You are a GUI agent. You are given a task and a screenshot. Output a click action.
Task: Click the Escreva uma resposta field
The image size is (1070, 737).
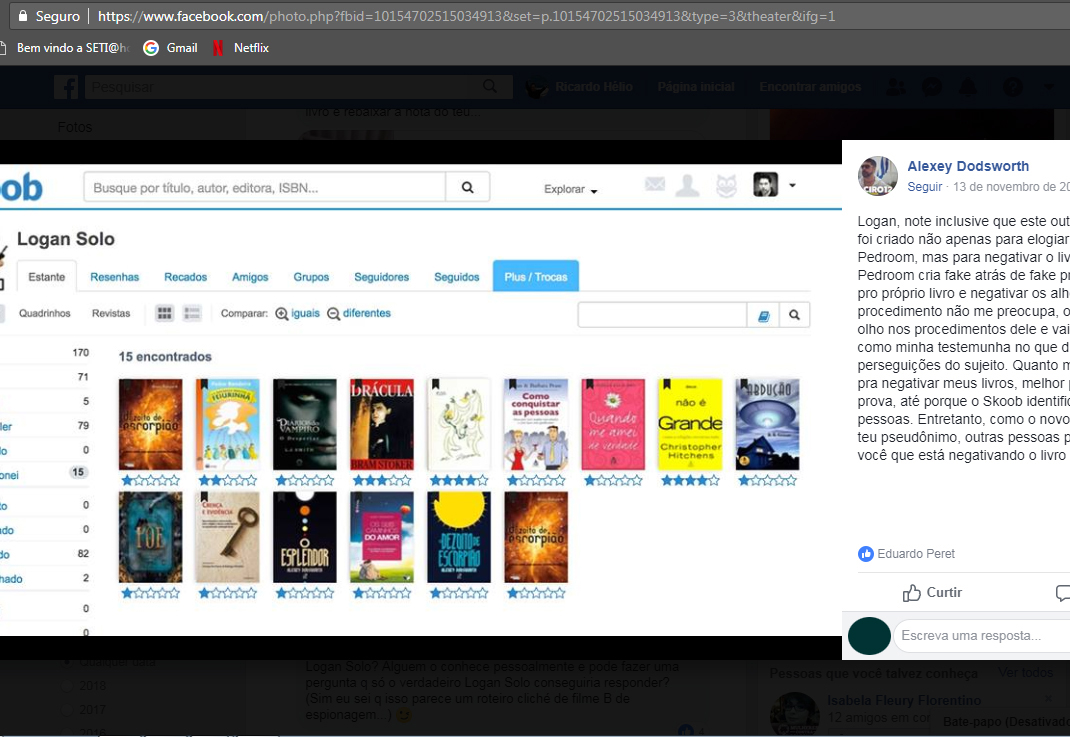click(x=981, y=635)
